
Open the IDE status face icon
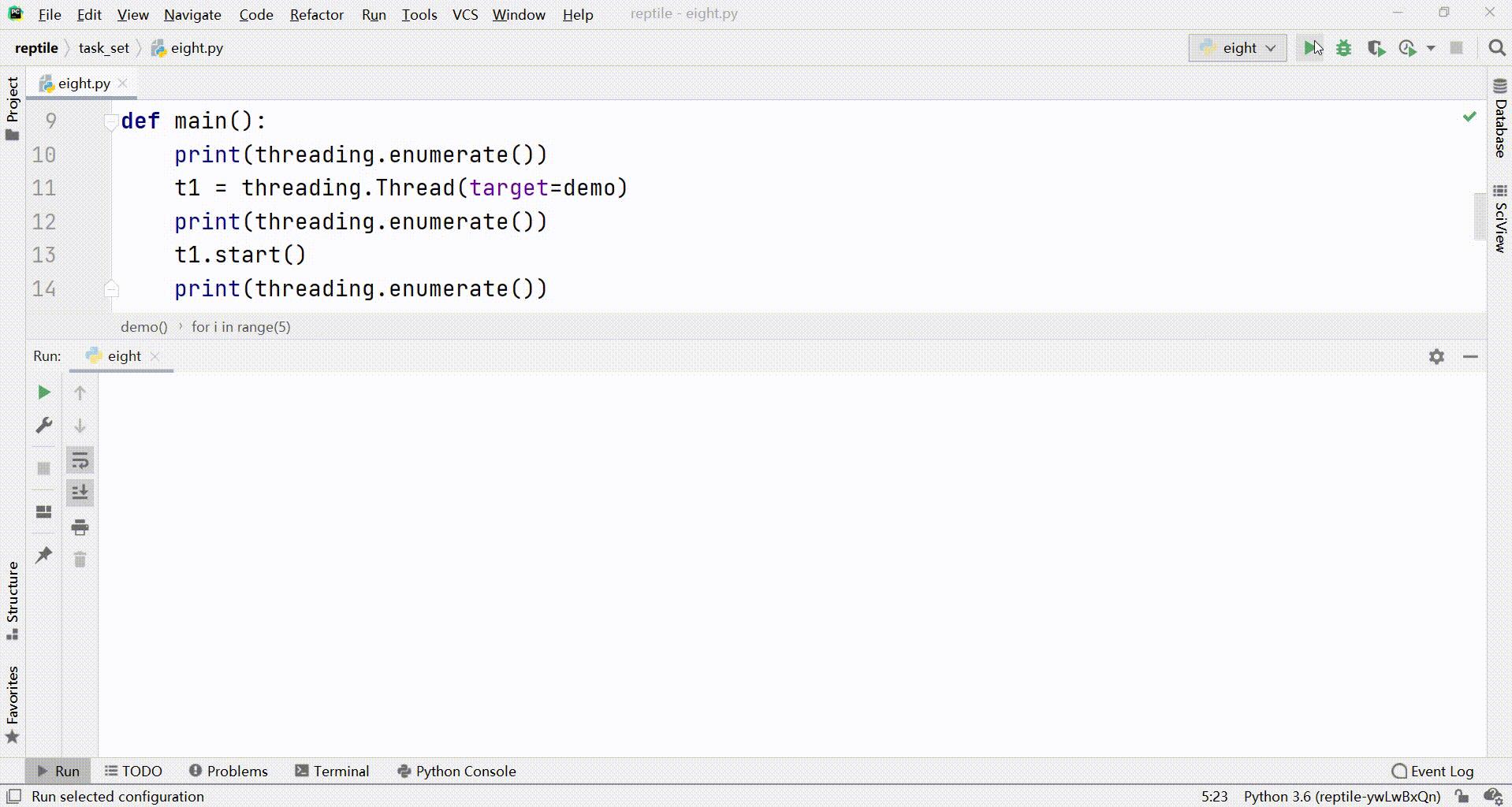(1492, 797)
